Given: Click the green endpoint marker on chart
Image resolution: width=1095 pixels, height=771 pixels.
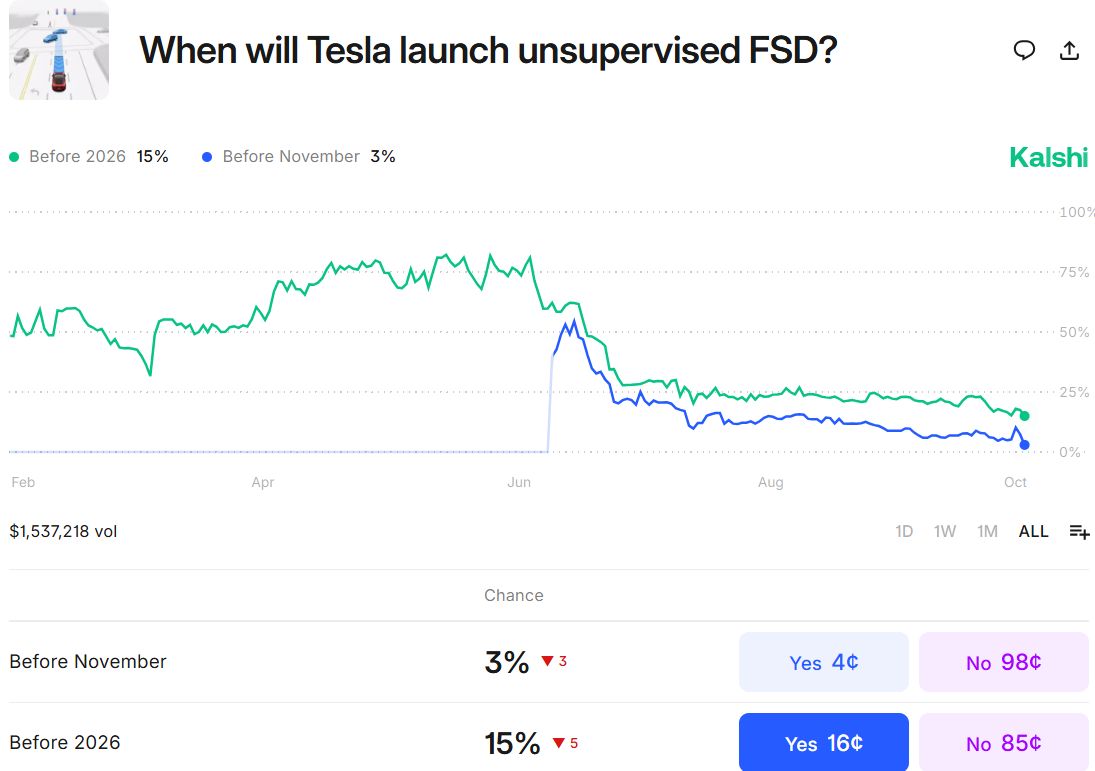Looking at the screenshot, I should (1024, 416).
